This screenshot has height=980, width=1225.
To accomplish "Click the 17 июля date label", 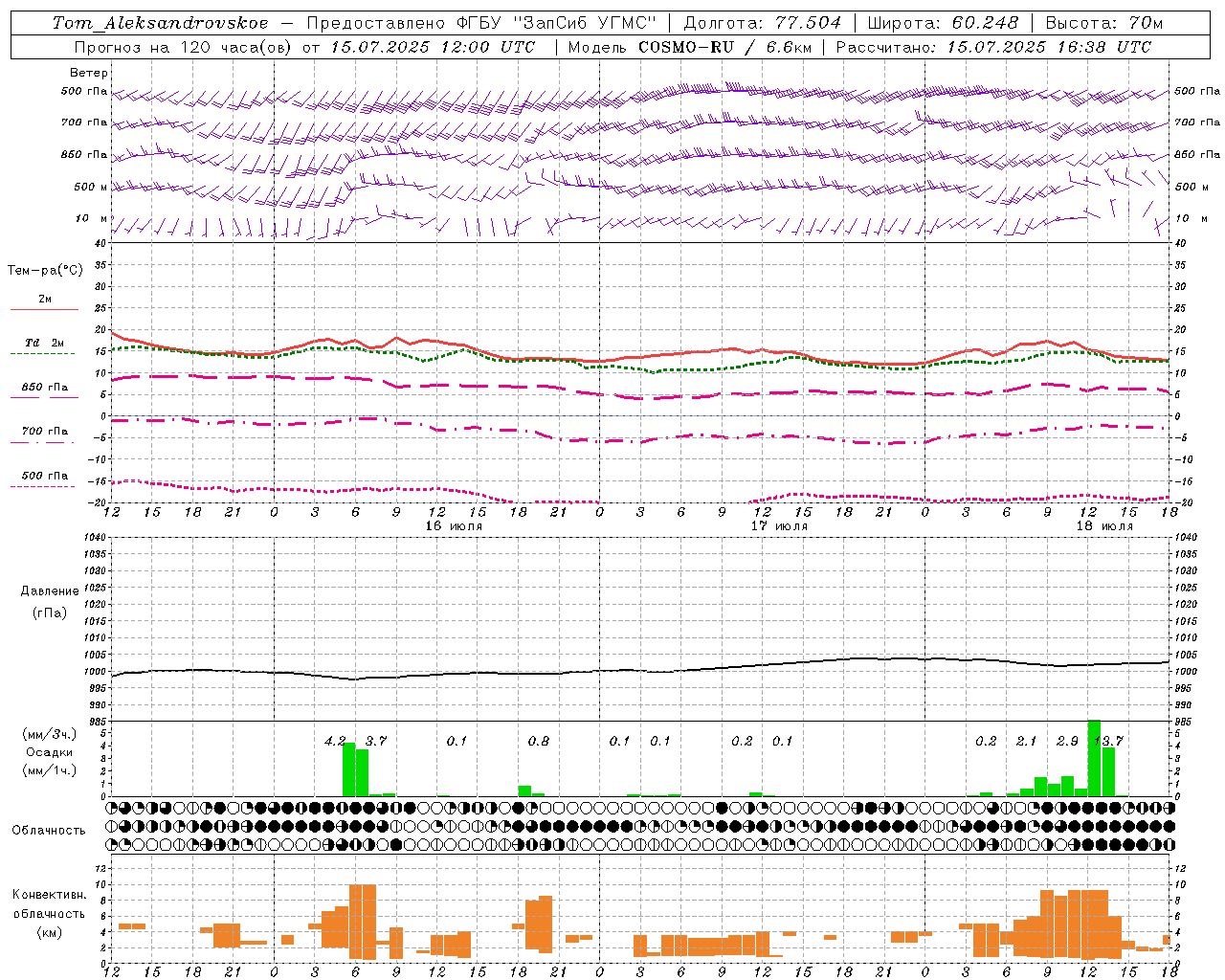I will tap(779, 526).
